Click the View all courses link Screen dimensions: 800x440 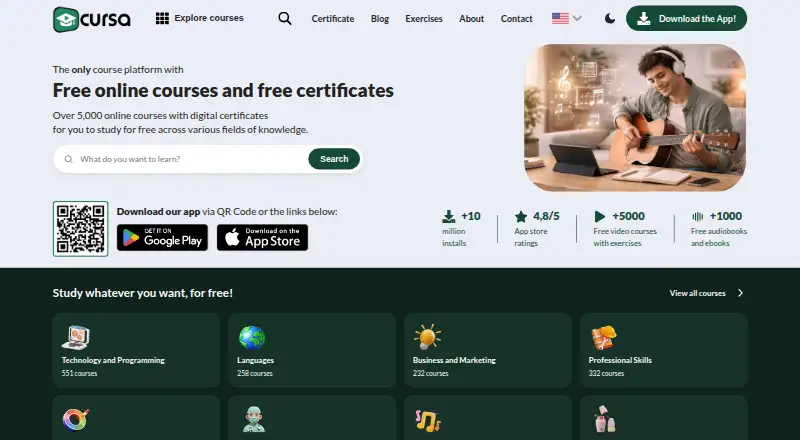click(x=697, y=293)
